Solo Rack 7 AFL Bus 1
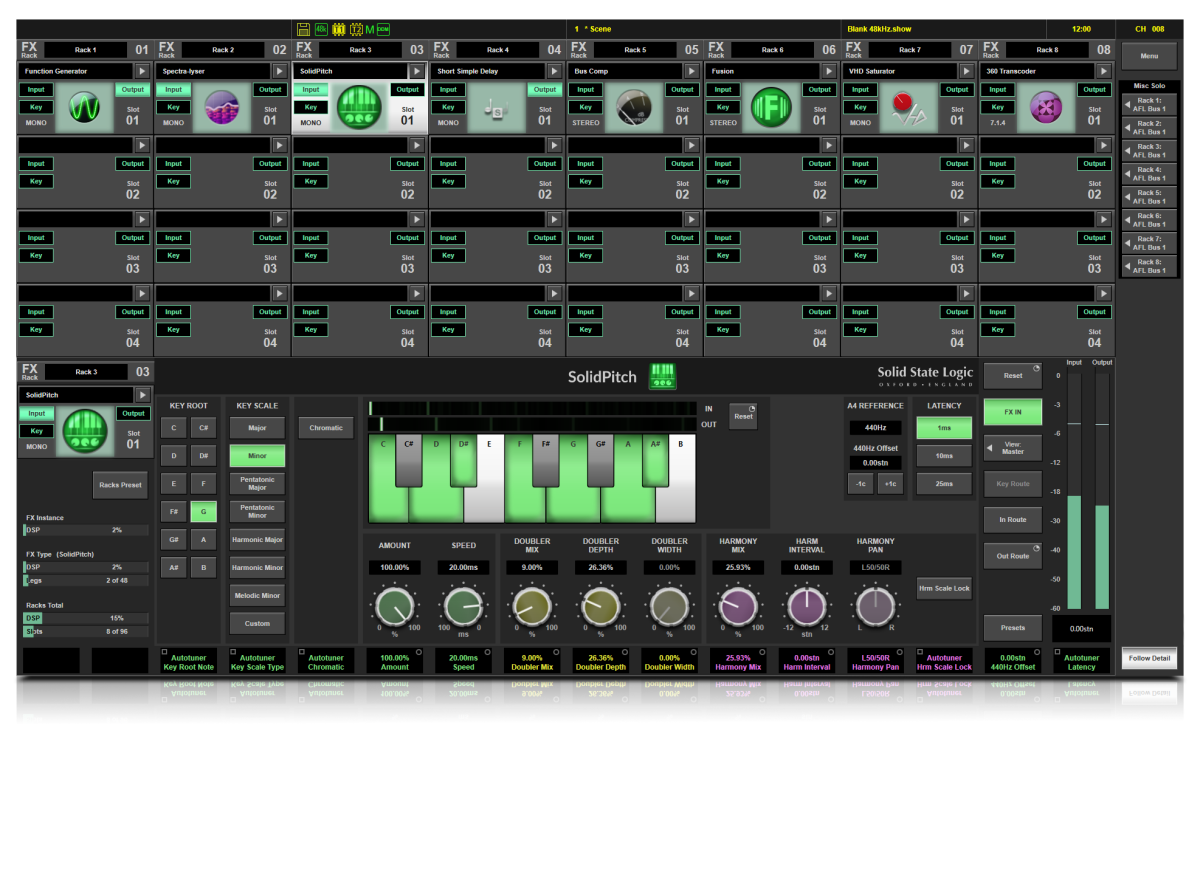This screenshot has width=1200, height=872. coord(1148,243)
